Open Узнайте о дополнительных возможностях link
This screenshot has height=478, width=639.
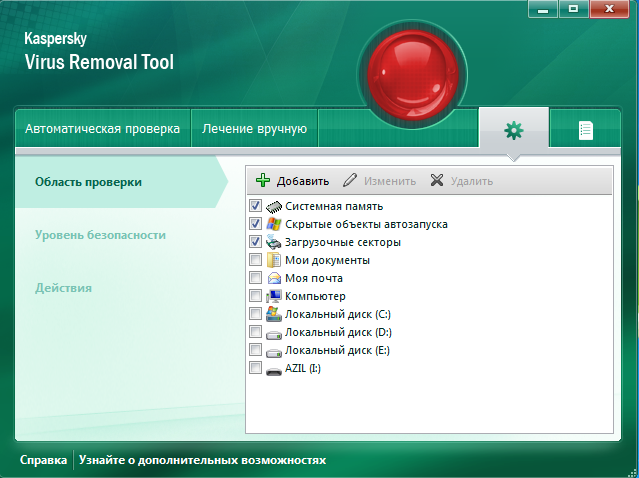click(x=202, y=460)
